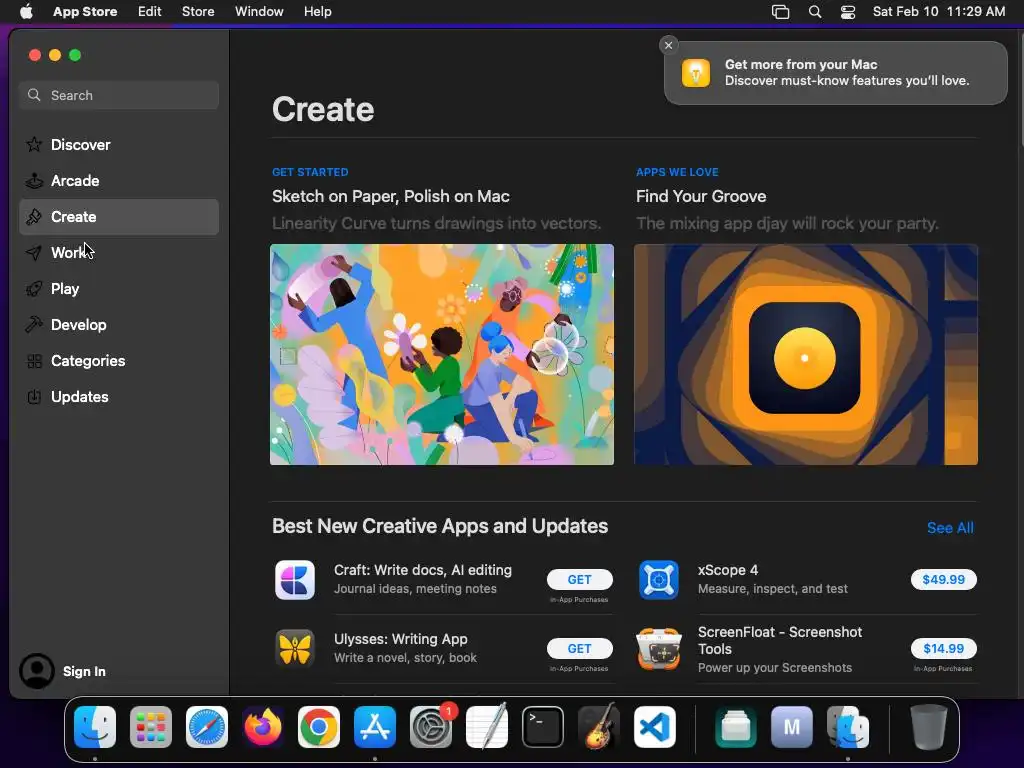Click GET for Craft app

[x=579, y=579]
